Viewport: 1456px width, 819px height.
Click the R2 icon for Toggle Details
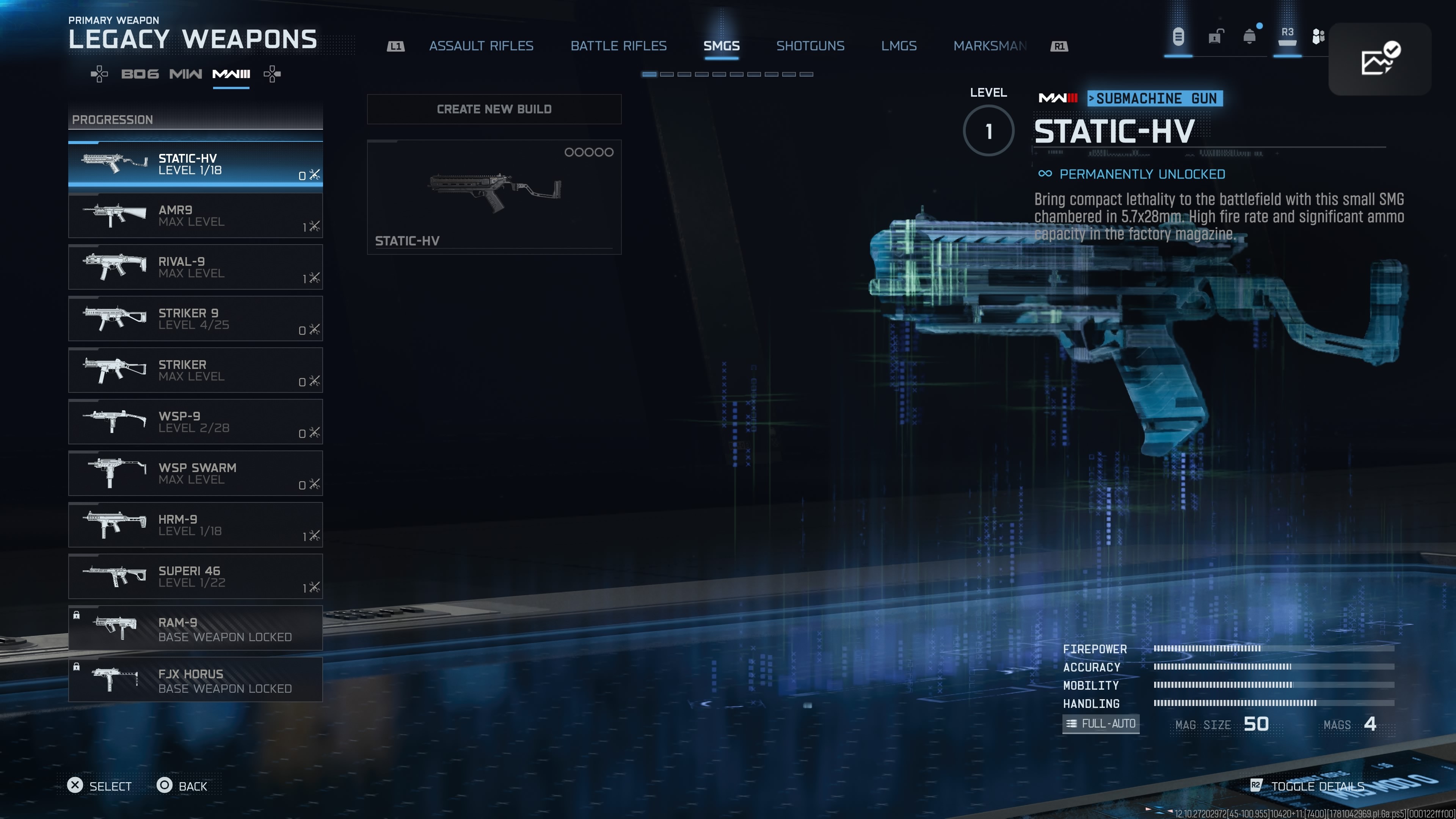1256,785
